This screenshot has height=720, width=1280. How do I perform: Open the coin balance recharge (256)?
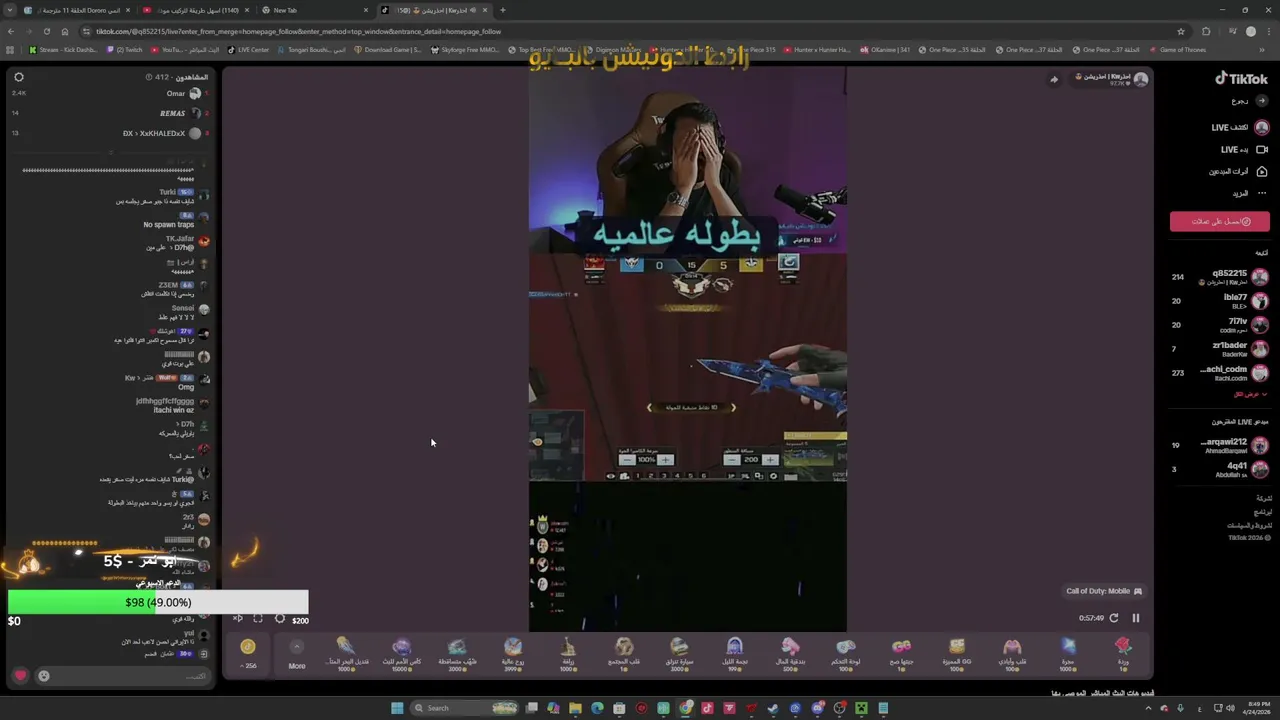click(x=248, y=654)
